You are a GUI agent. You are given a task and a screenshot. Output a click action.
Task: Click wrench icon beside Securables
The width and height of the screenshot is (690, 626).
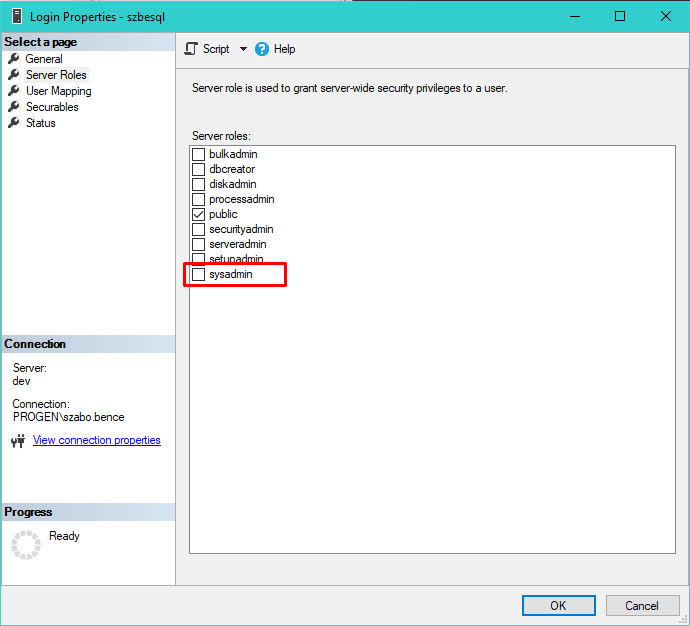pos(14,106)
